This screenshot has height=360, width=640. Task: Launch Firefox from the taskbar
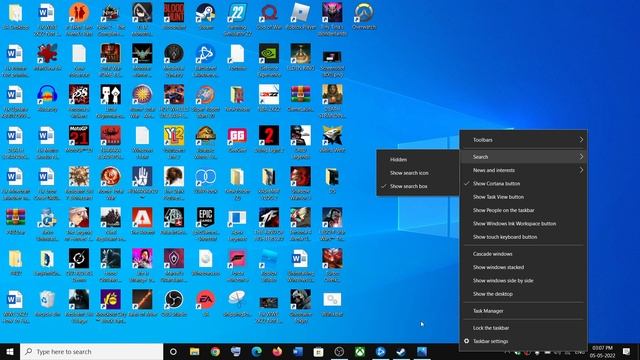[277, 351]
